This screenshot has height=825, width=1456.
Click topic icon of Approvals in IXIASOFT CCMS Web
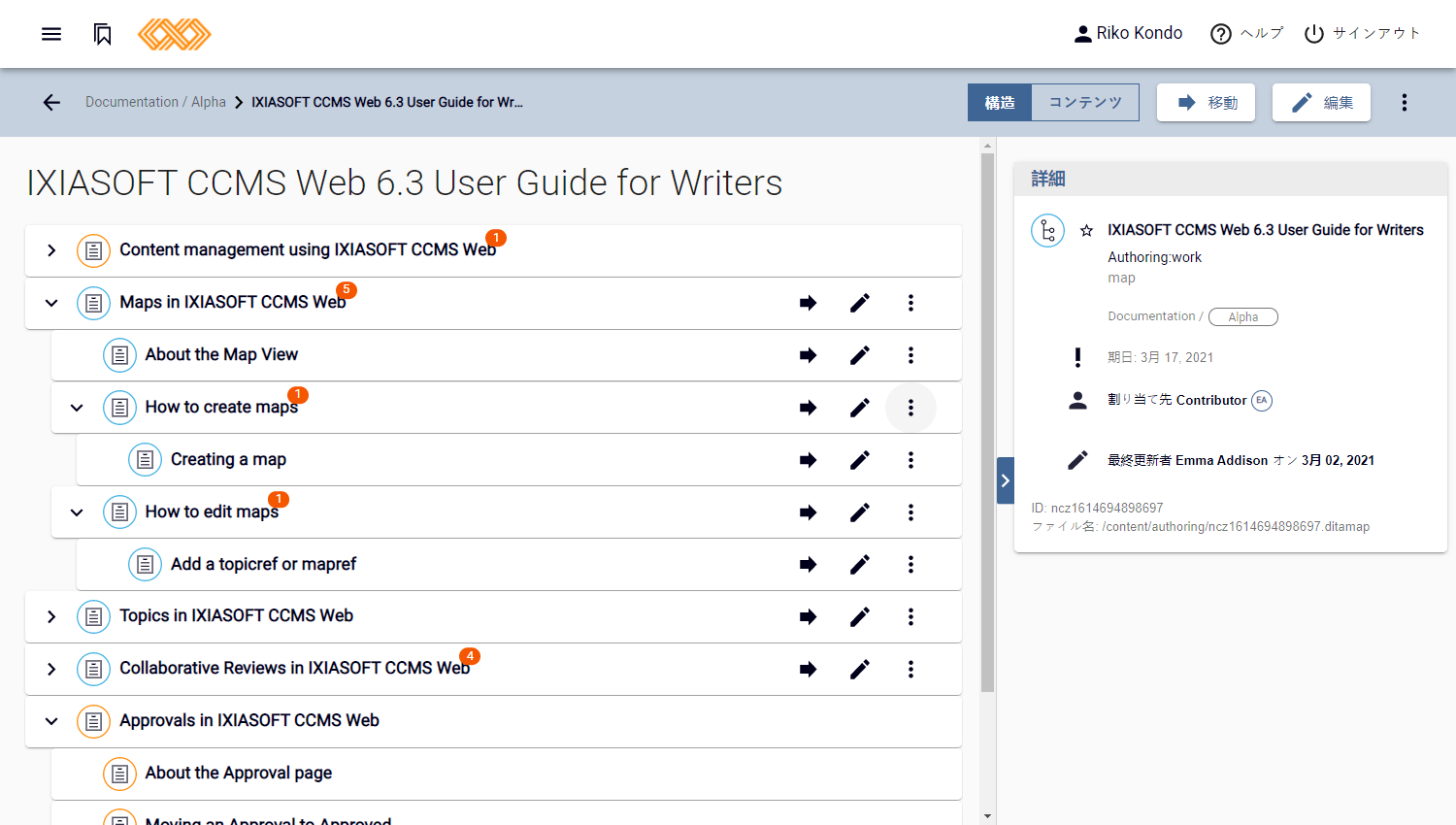(93, 721)
